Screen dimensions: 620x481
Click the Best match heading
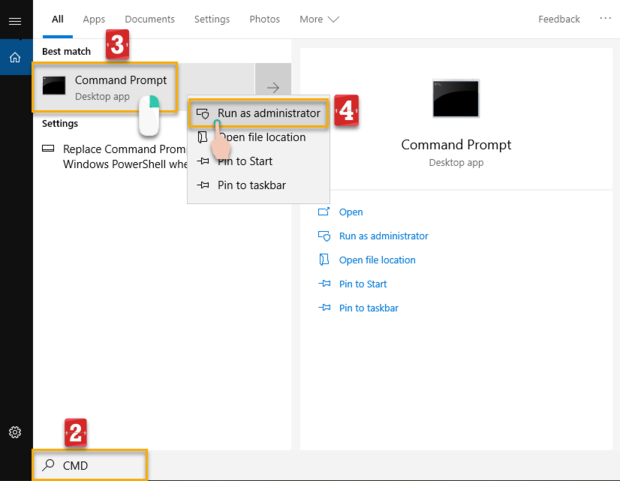66,51
